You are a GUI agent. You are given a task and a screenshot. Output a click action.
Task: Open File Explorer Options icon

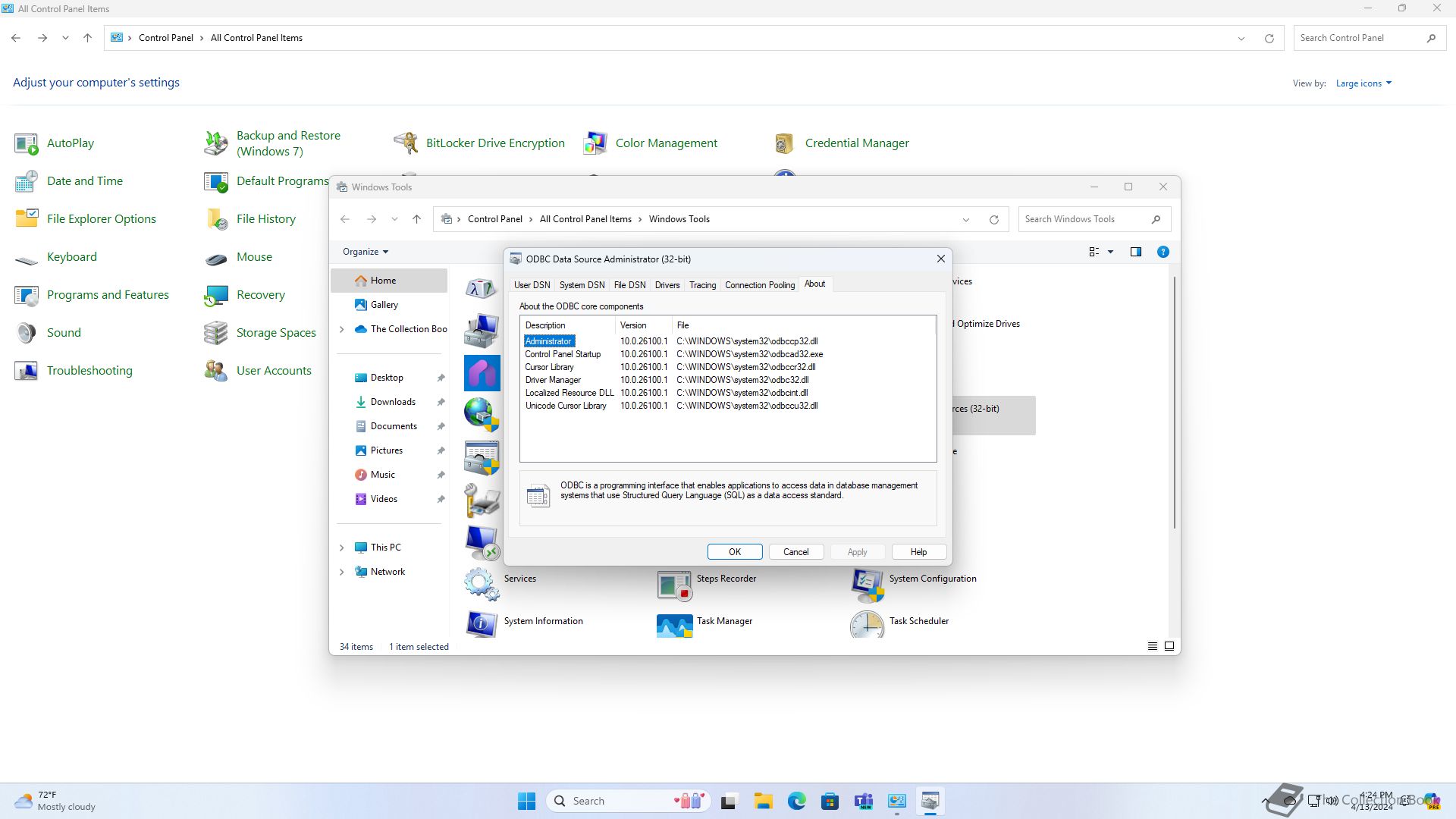(27, 219)
